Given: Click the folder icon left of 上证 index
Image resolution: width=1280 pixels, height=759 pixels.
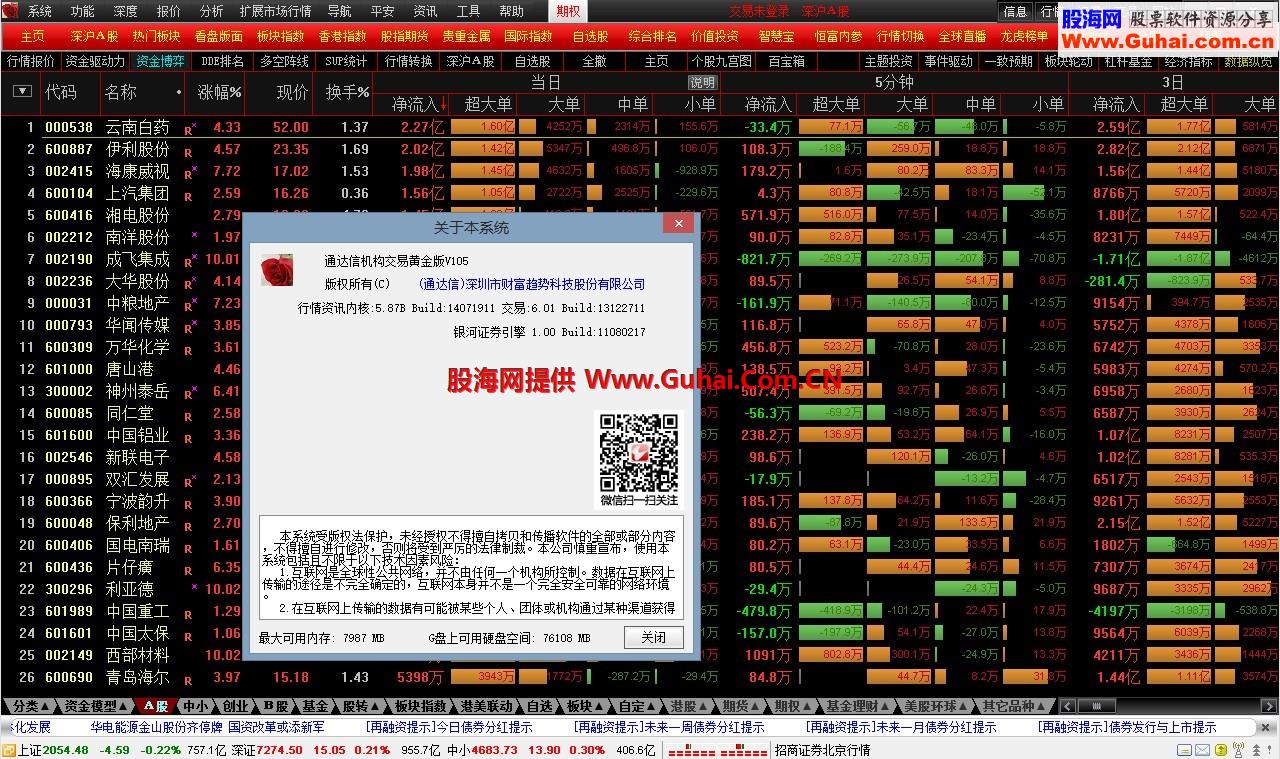Looking at the screenshot, I should (x=9, y=750).
